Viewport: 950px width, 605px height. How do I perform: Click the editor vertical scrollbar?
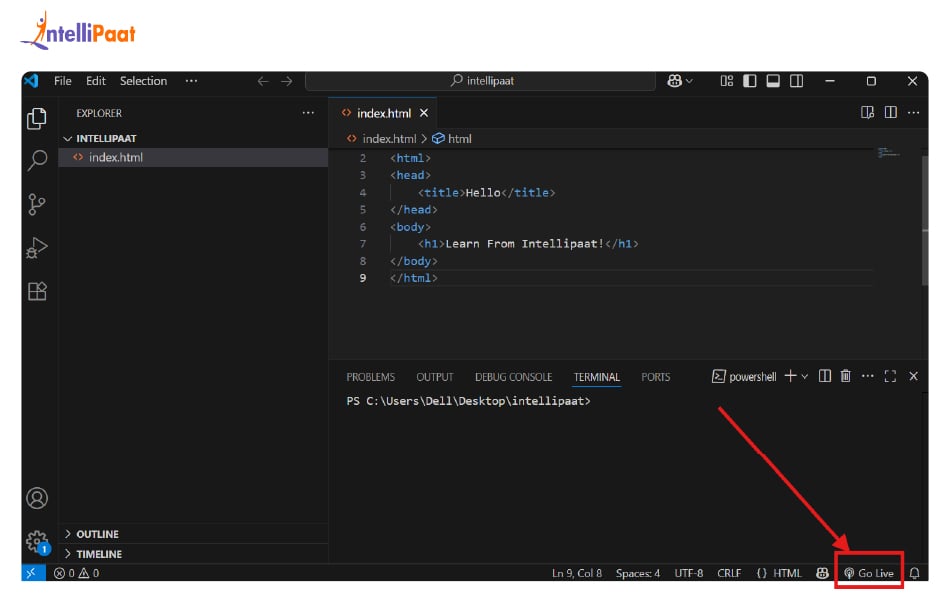pos(925,220)
